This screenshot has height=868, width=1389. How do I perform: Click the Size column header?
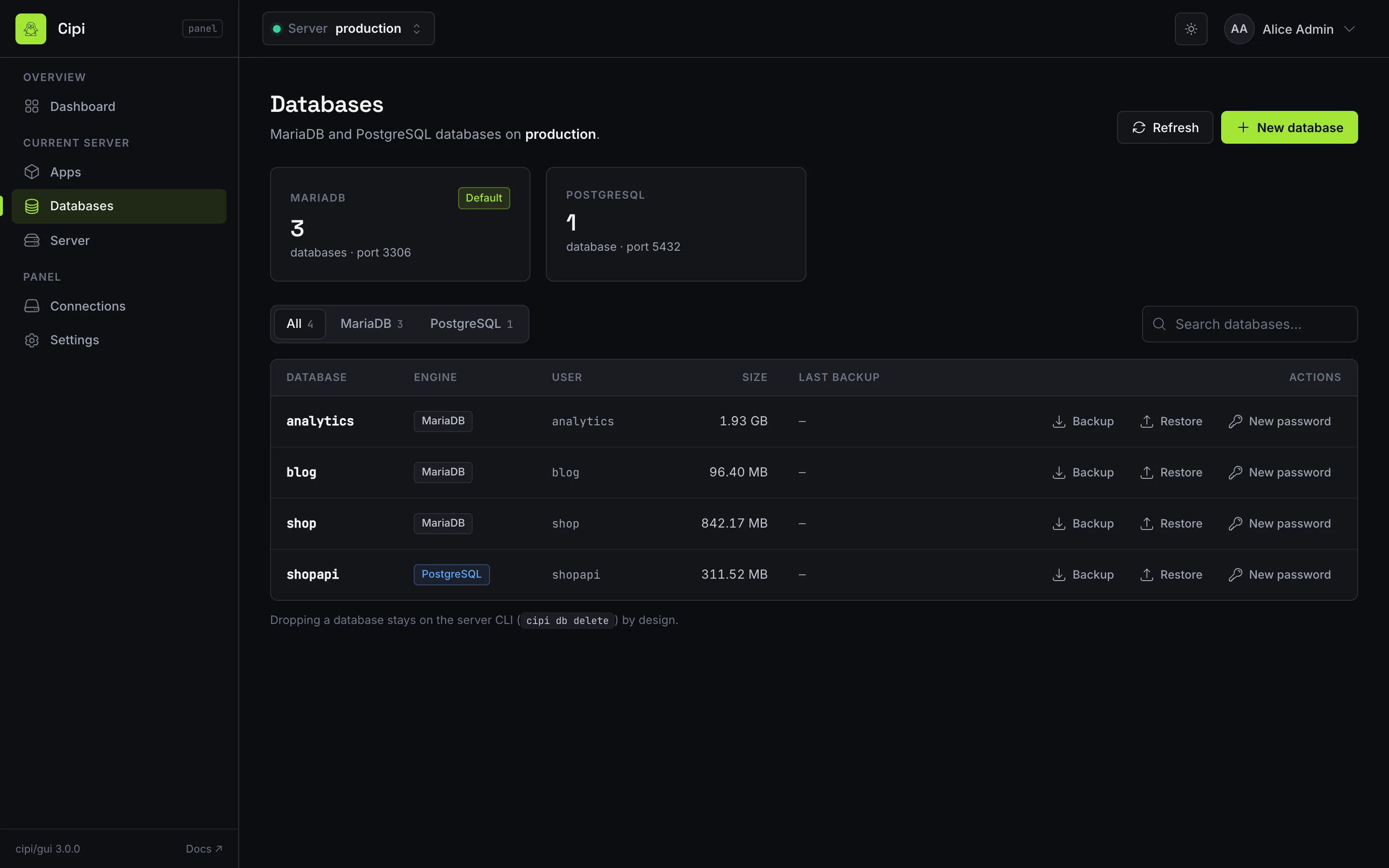click(755, 377)
